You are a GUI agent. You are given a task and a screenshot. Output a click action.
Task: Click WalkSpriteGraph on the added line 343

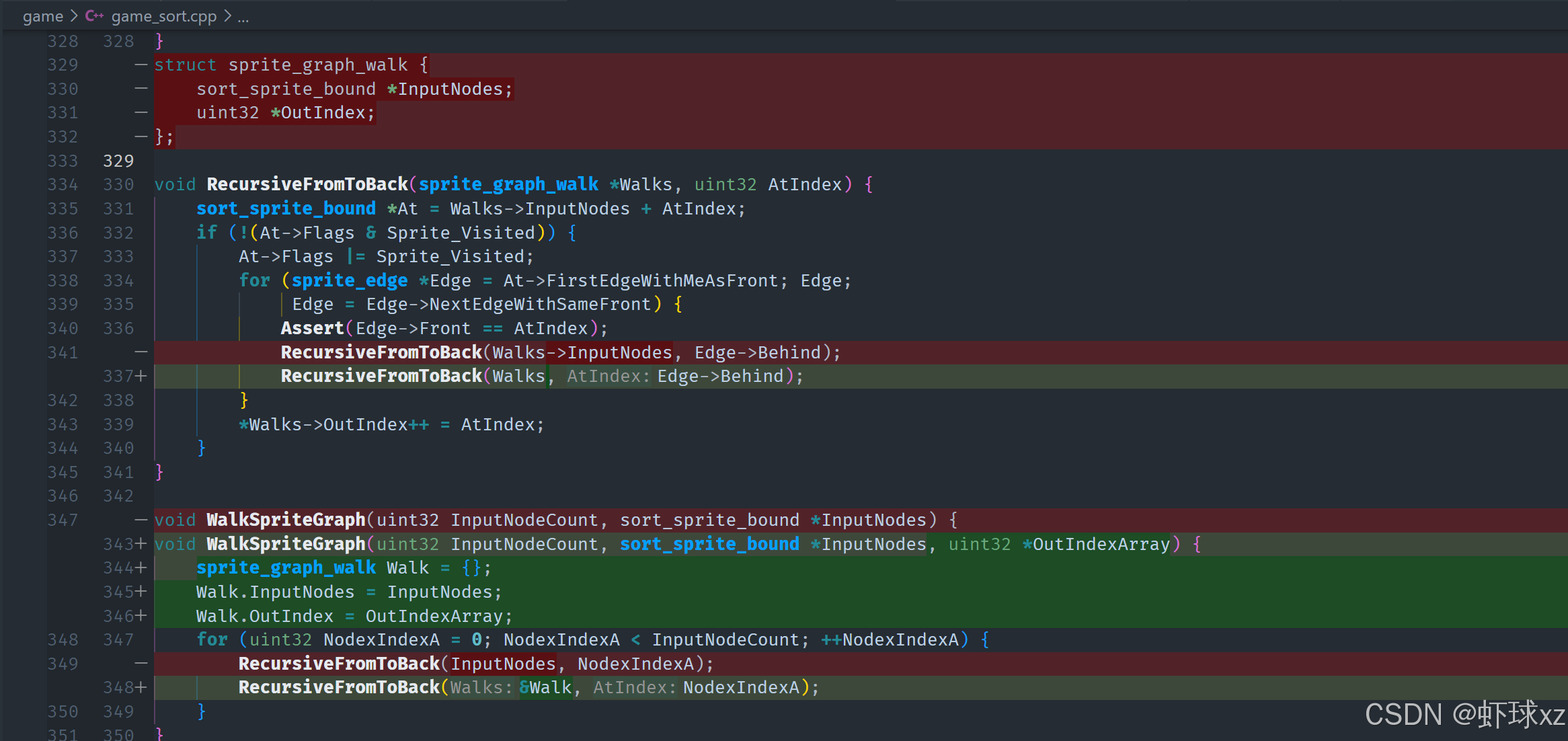[285, 544]
